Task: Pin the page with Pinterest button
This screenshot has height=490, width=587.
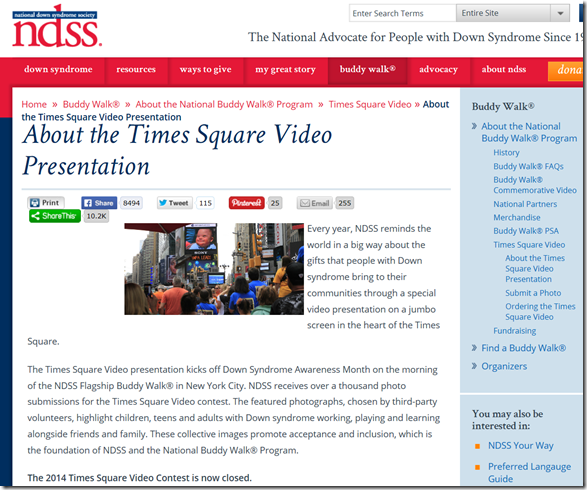Action: click(247, 203)
